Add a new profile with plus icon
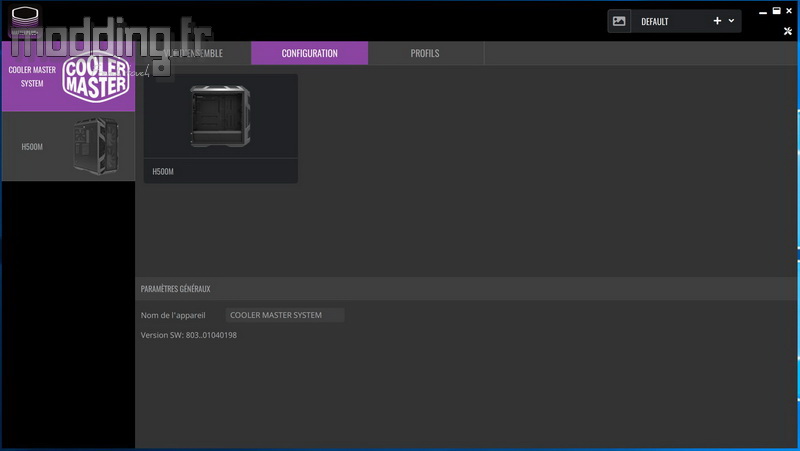The height and width of the screenshot is (451, 800). click(717, 21)
